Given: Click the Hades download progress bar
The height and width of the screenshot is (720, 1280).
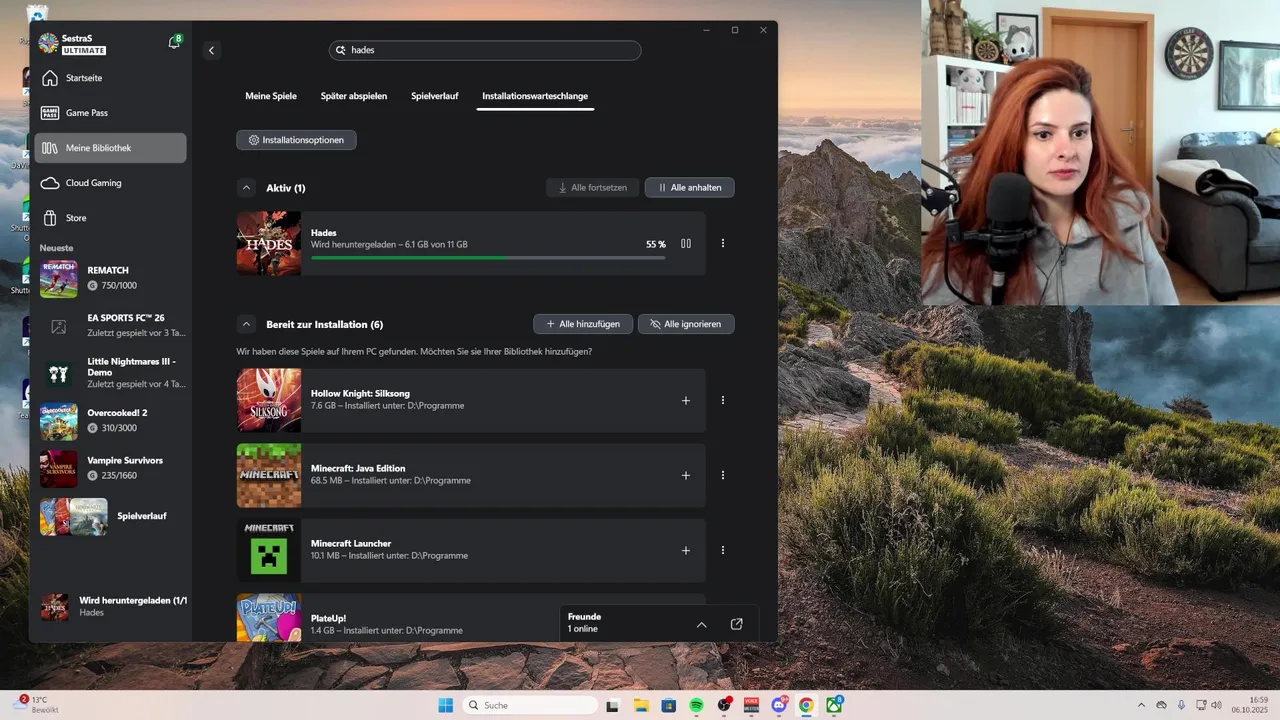Looking at the screenshot, I should point(488,257).
